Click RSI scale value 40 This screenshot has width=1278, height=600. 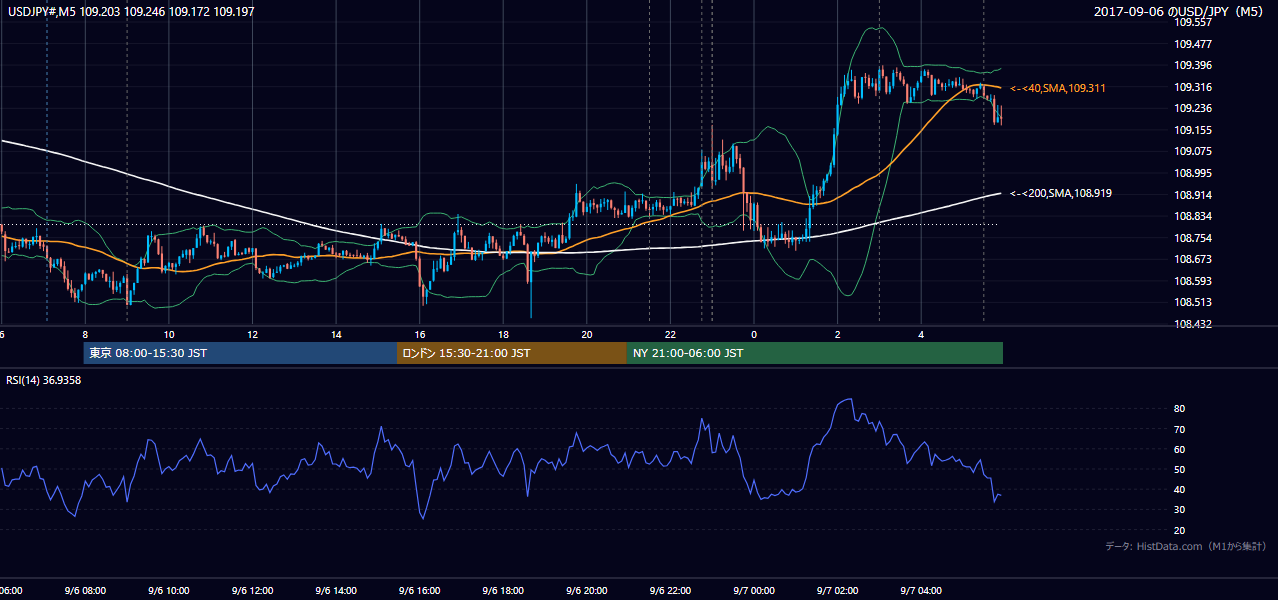tap(1180, 489)
